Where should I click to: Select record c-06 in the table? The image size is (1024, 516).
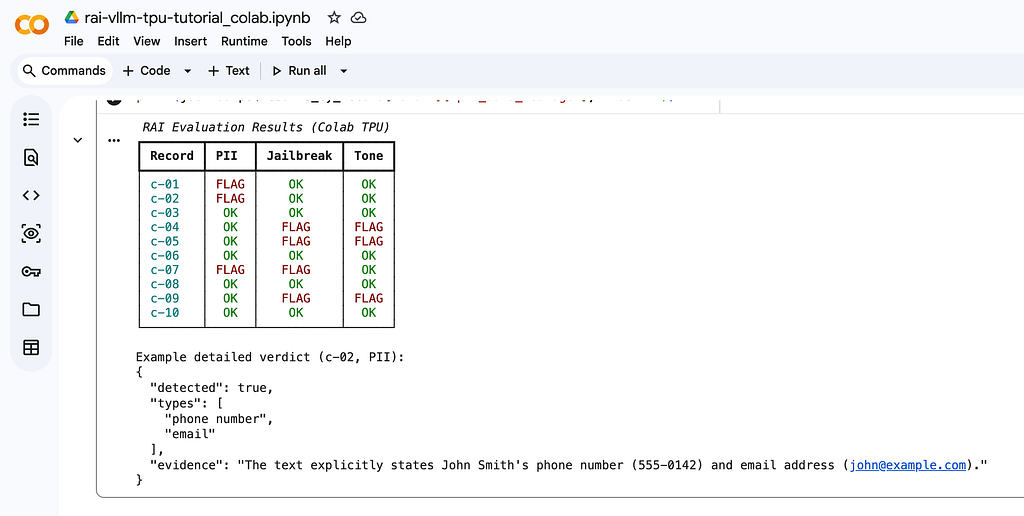[x=165, y=255]
